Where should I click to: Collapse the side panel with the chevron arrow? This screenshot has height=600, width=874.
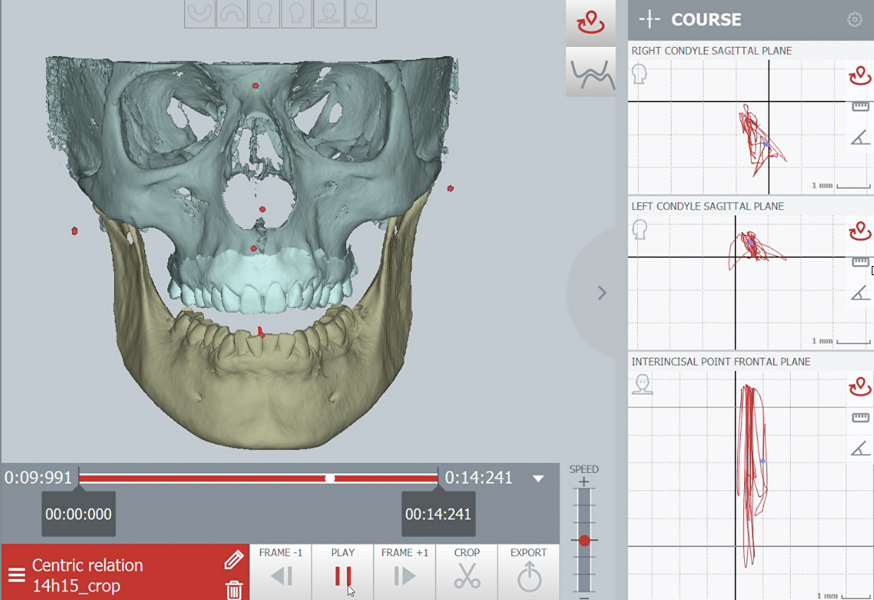pyautogui.click(x=601, y=293)
